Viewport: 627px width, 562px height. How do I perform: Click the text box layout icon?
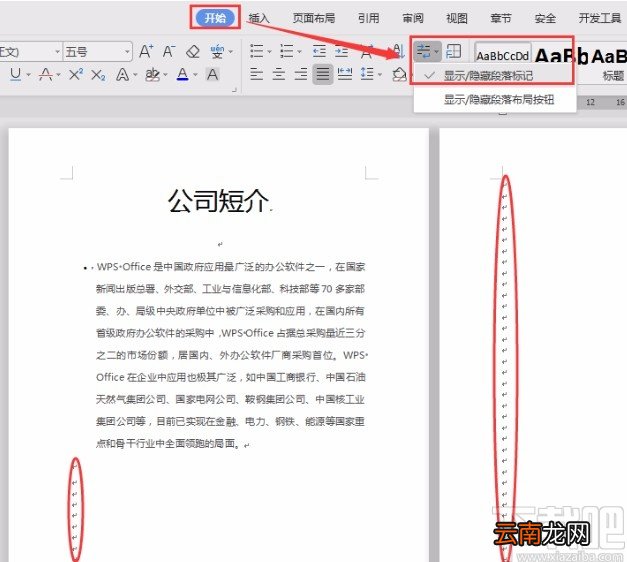453,51
